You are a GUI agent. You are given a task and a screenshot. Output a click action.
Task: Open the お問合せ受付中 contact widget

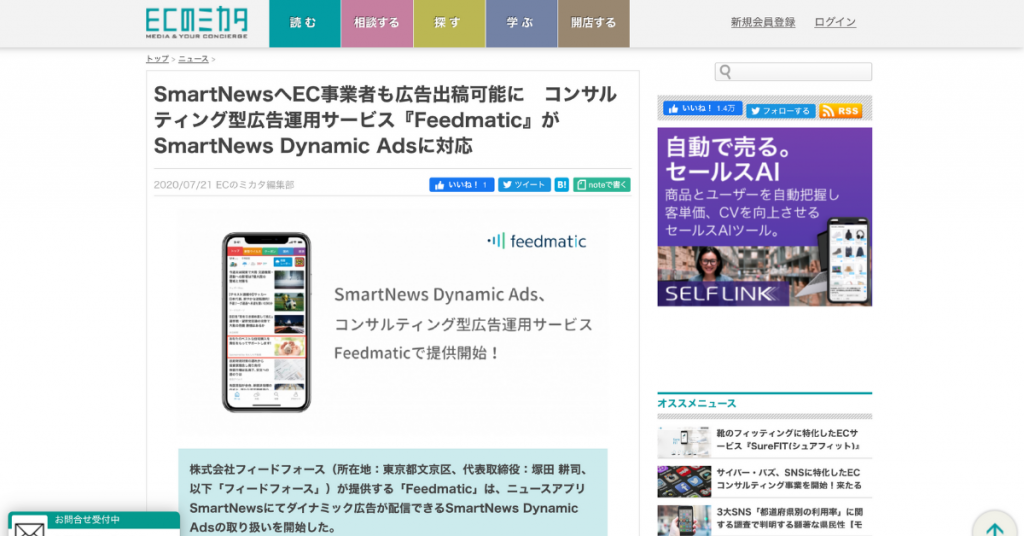94,524
